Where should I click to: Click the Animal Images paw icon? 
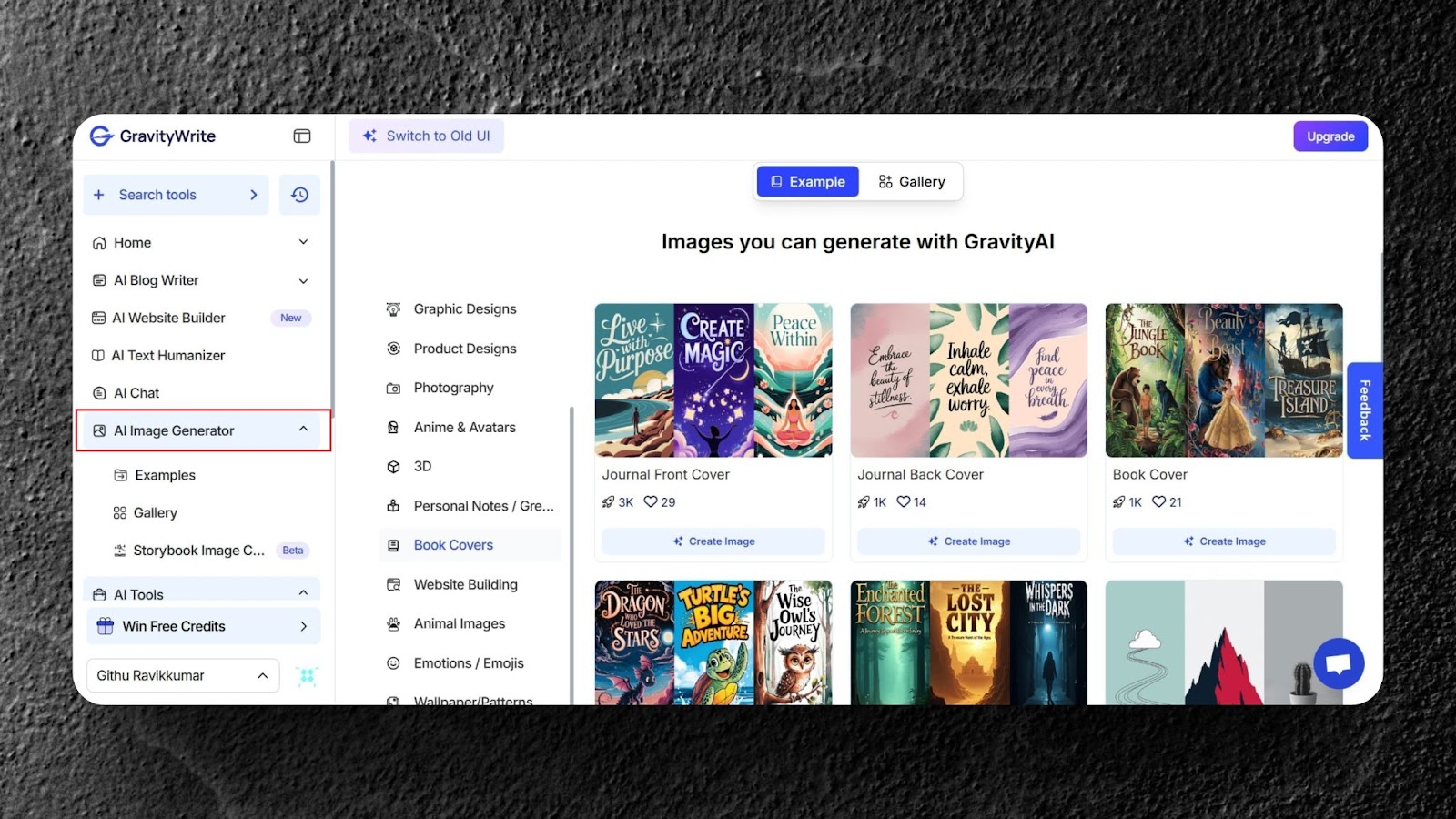pos(393,624)
